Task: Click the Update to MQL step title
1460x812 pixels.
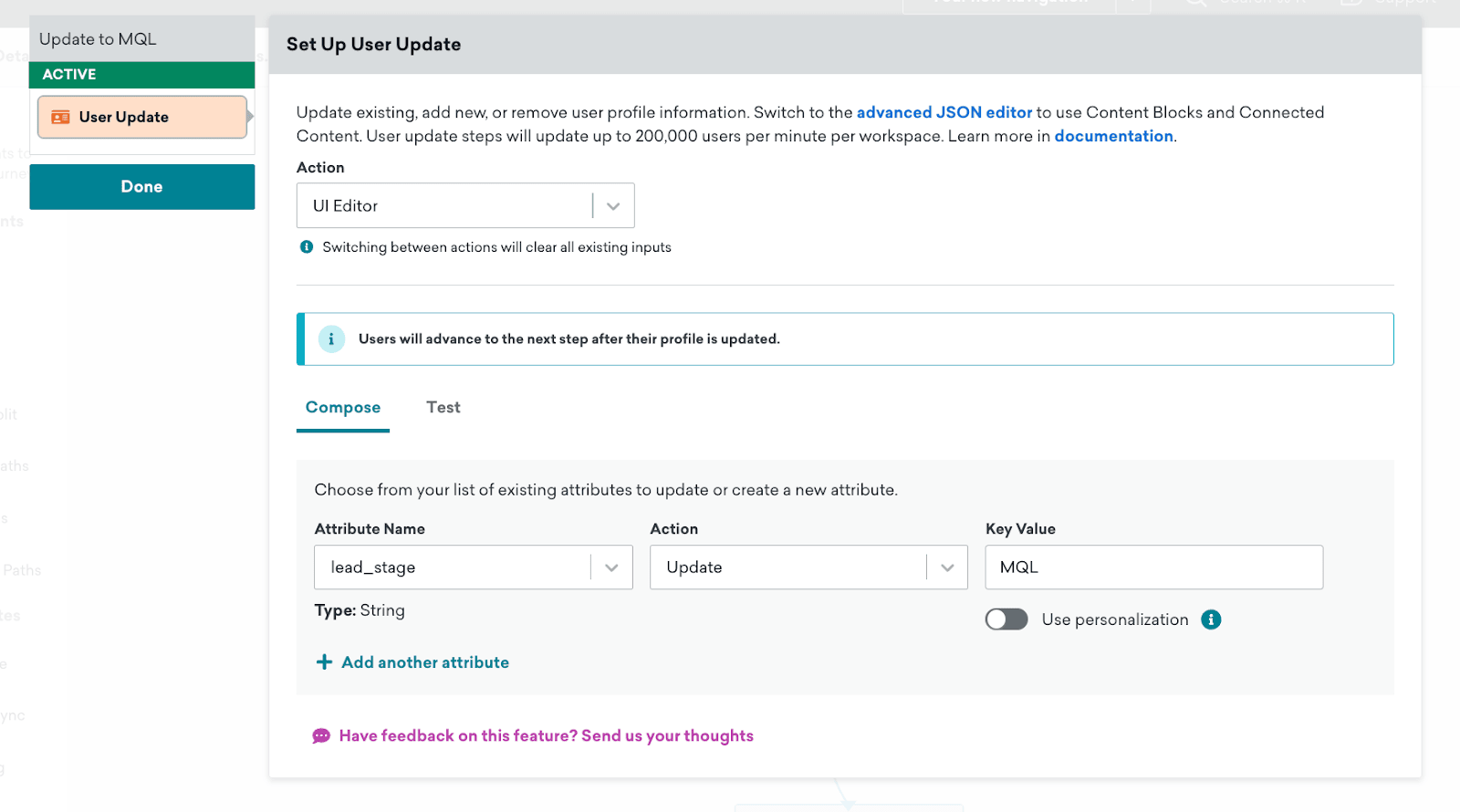Action: 98,39
